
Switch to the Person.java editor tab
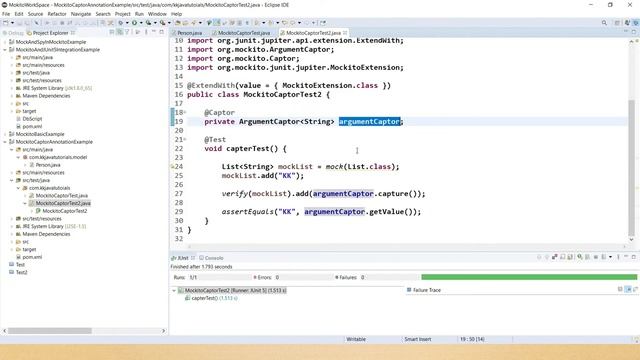(189, 33)
